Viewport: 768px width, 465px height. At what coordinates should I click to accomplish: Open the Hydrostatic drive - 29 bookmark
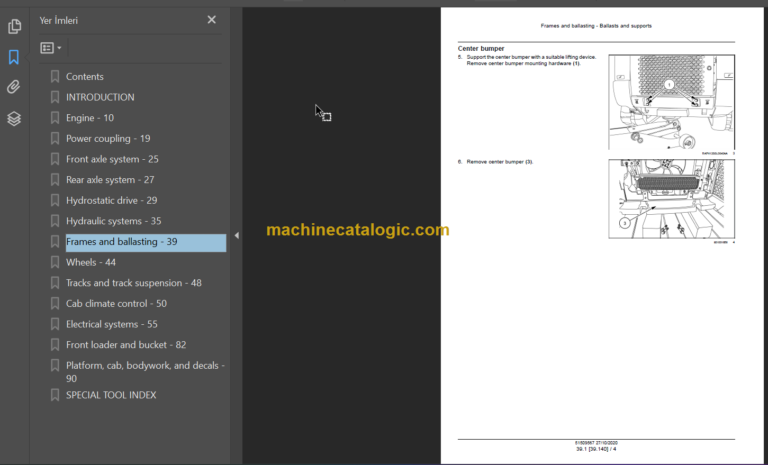[x=111, y=200]
